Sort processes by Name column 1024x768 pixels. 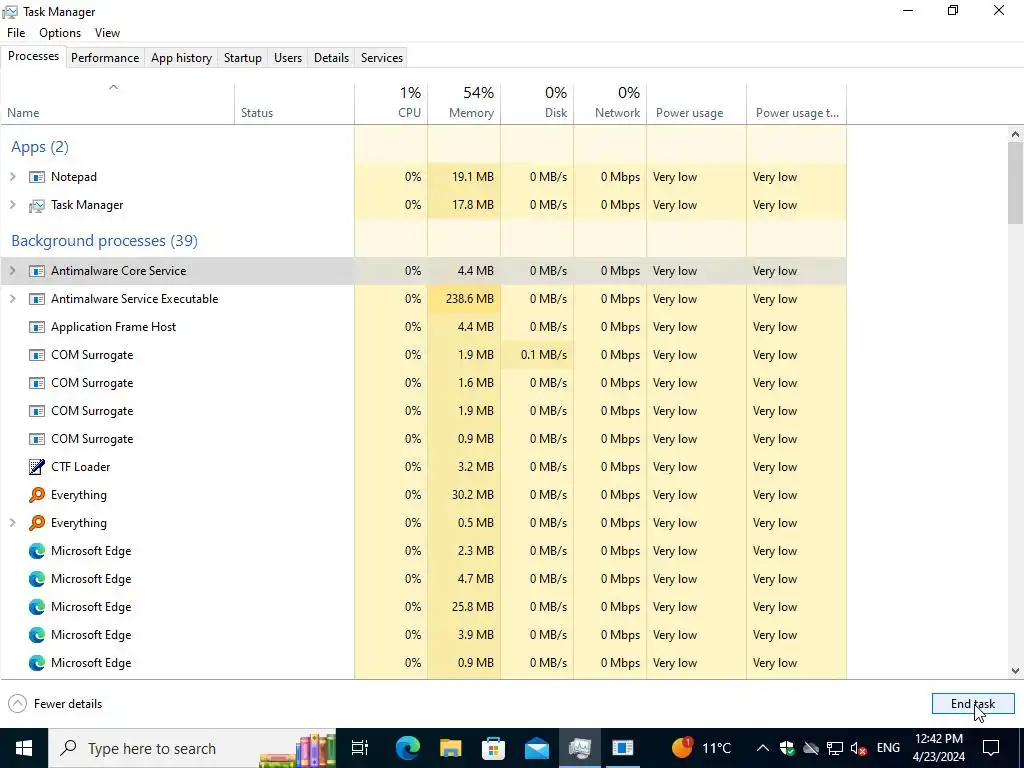[x=118, y=104]
